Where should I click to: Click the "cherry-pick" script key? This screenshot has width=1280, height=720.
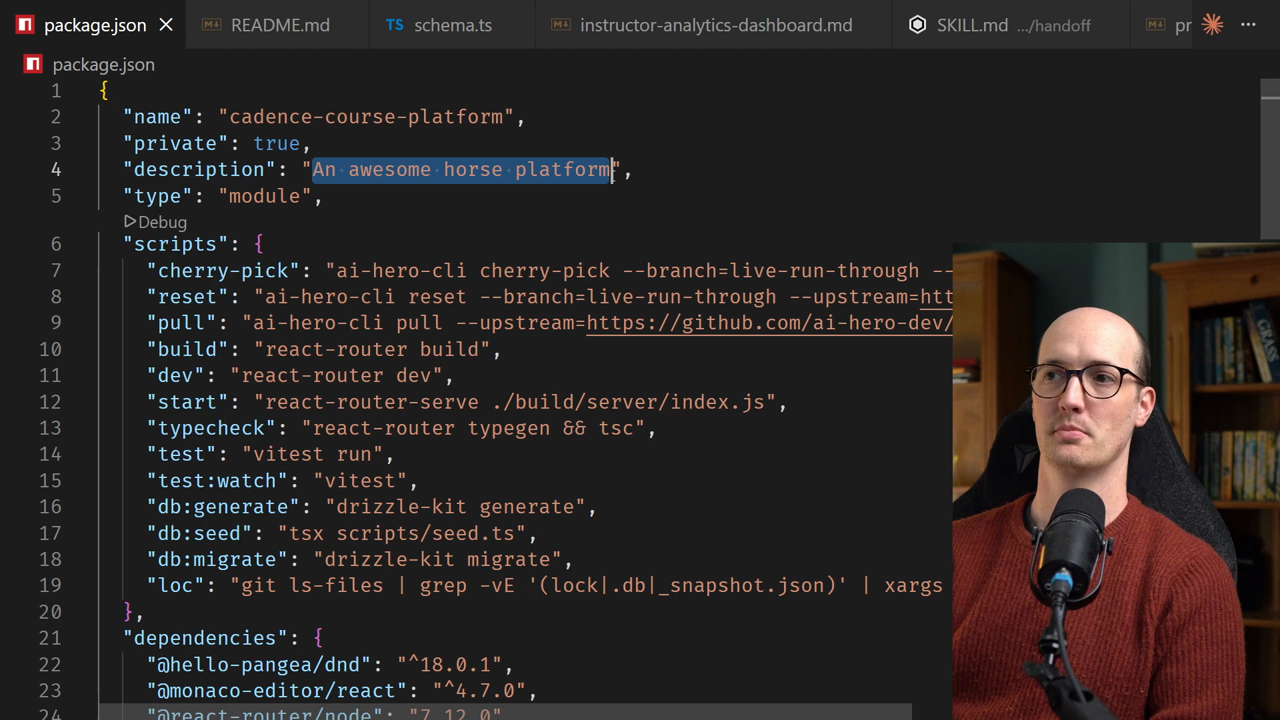223,271
